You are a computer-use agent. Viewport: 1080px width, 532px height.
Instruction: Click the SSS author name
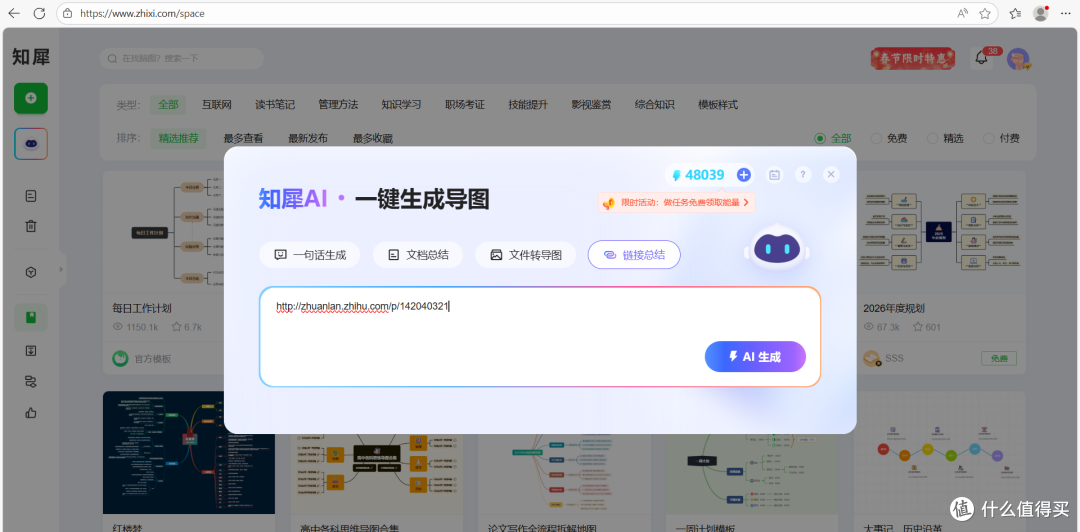[x=894, y=358]
